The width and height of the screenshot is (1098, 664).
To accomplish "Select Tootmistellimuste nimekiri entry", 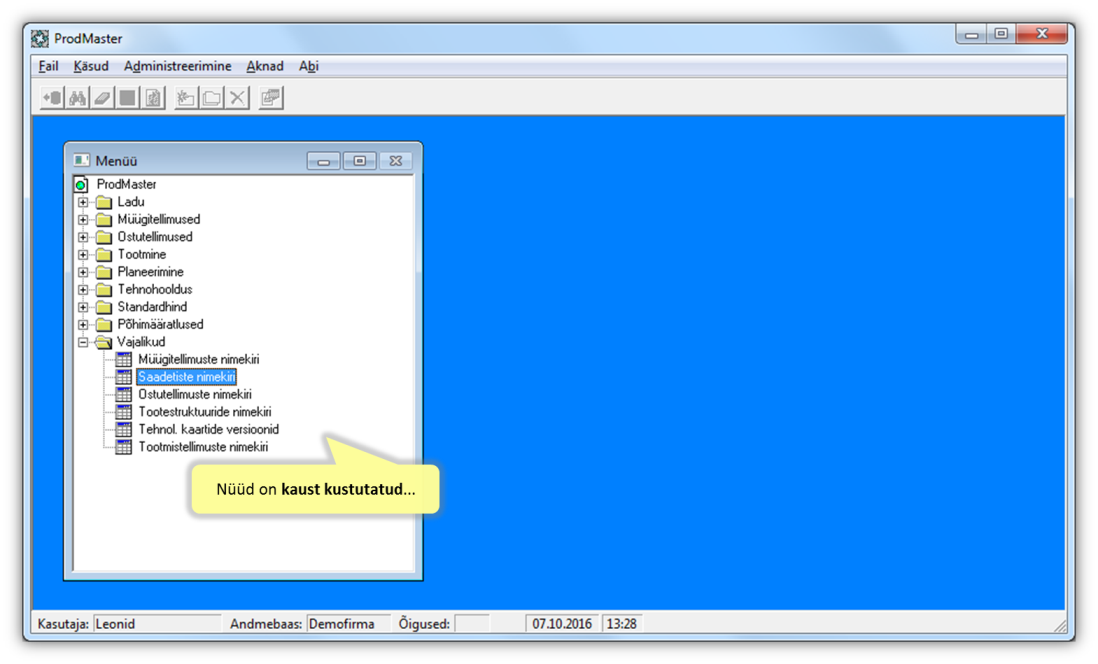I will click(x=203, y=447).
